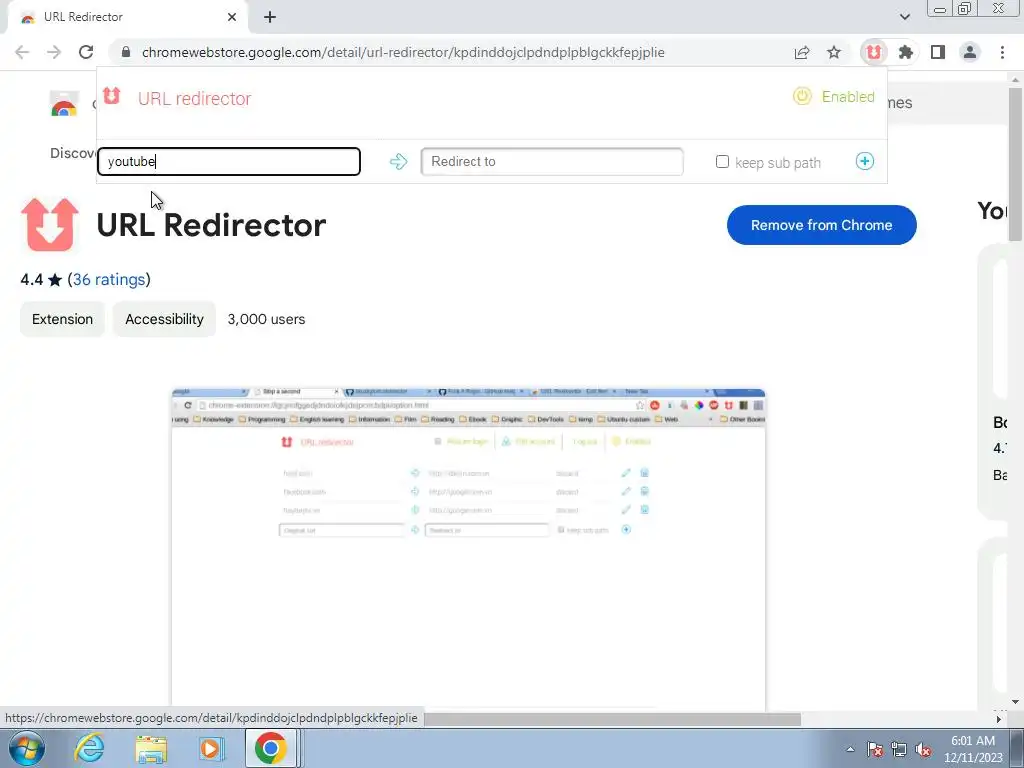The image size is (1024, 768).
Task: Click the URL redirector logo in the popup header
Action: coord(112,97)
